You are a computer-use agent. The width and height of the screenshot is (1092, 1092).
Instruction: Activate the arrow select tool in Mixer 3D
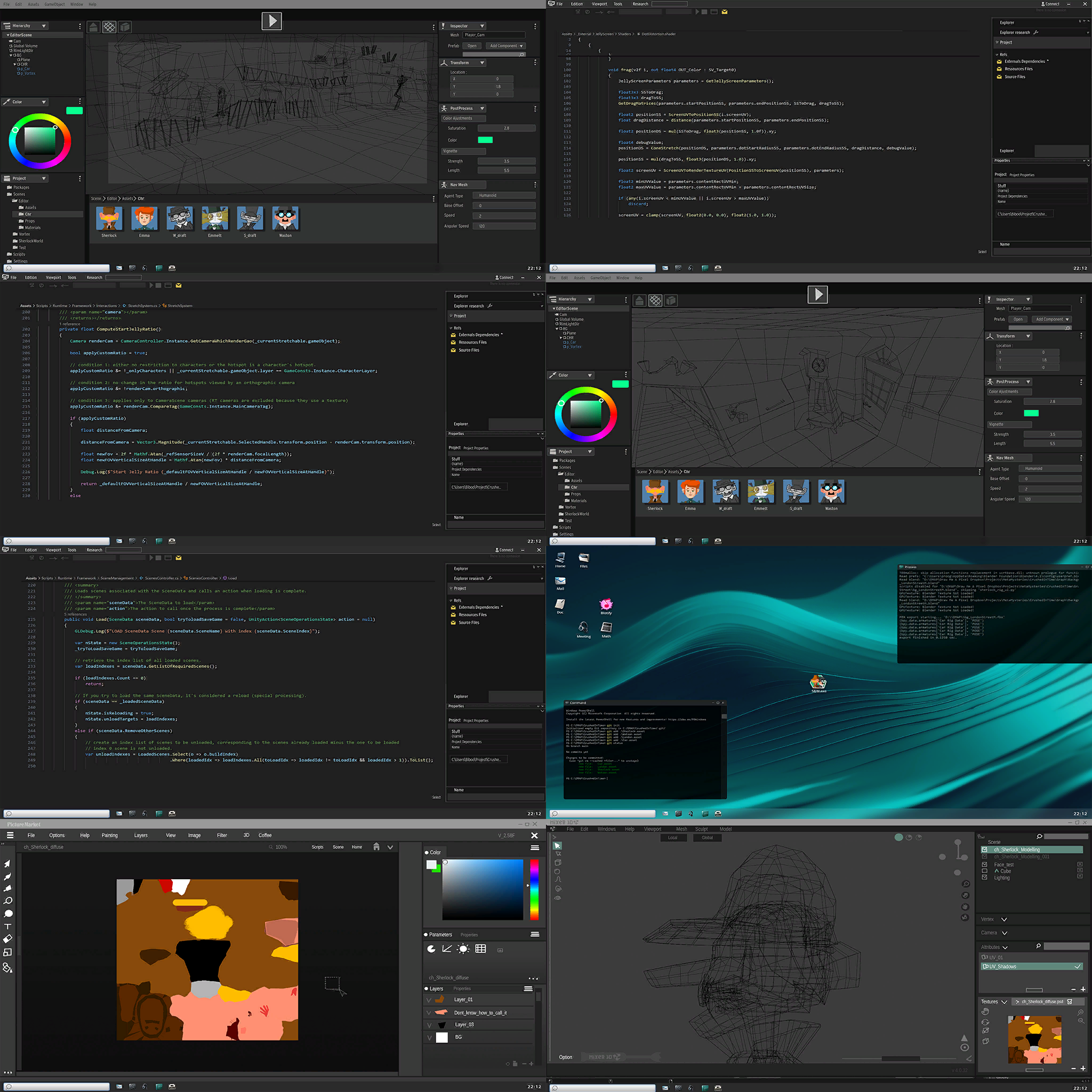tap(557, 846)
